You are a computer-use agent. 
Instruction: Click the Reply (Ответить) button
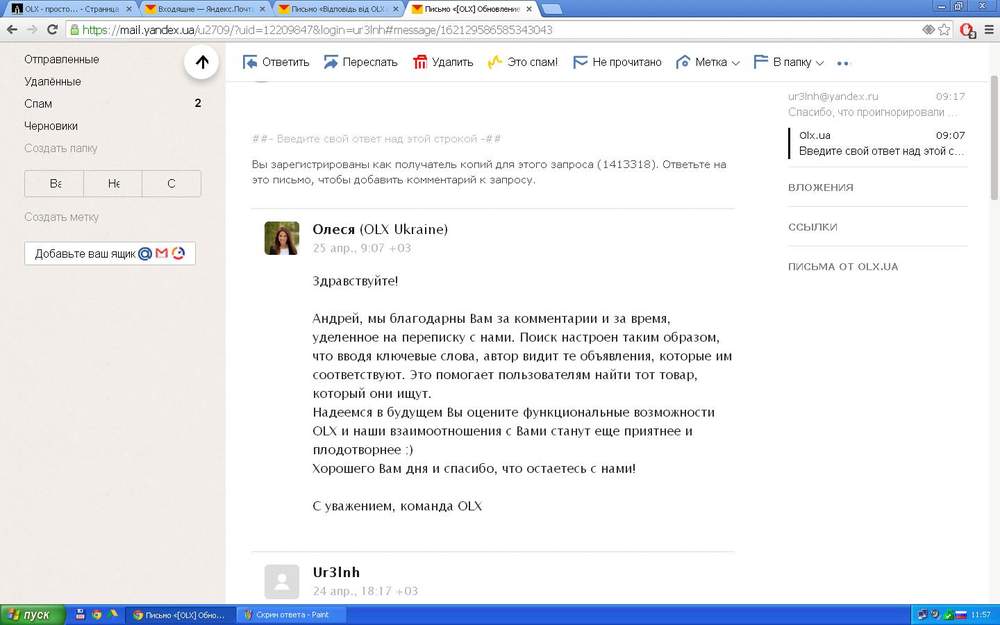pos(276,62)
